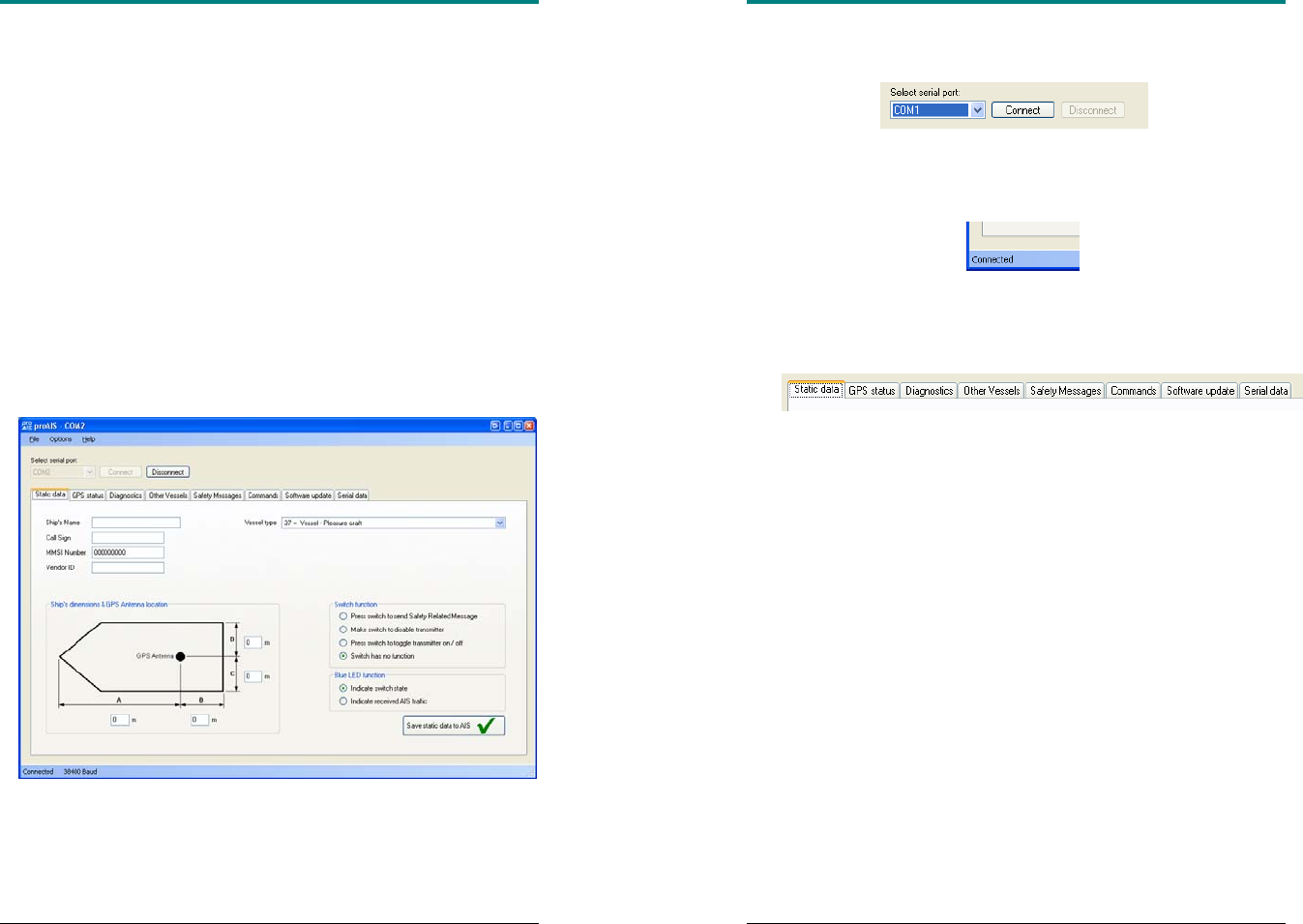Select Software update in the enlarged tab strip
The image size is (1303, 924).
coord(1200,391)
